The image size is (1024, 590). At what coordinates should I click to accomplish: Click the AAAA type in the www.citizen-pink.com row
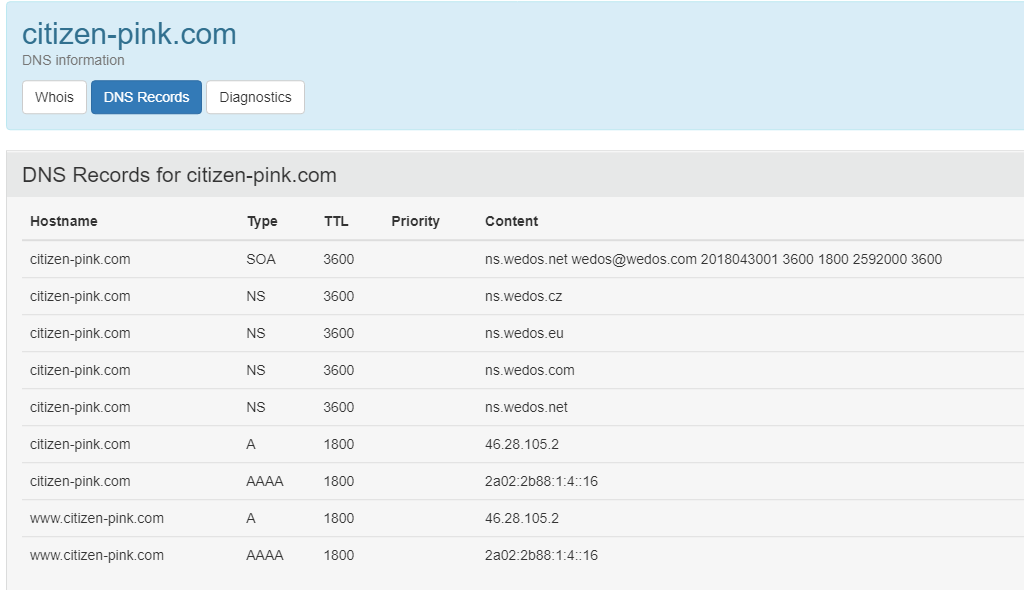pyautogui.click(x=264, y=555)
